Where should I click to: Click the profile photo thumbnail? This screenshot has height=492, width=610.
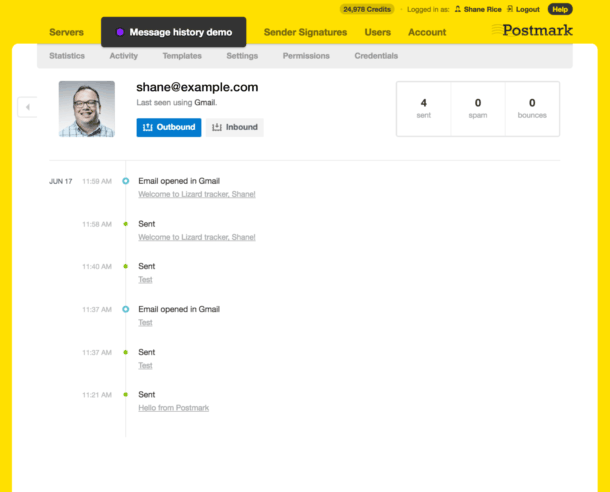click(87, 109)
